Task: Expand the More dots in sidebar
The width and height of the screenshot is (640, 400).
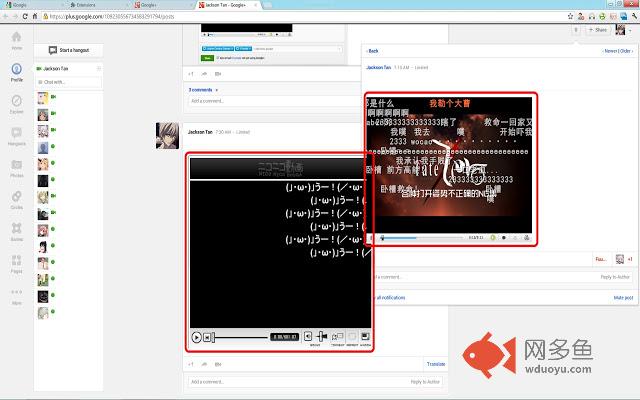Action: pyautogui.click(x=16, y=292)
